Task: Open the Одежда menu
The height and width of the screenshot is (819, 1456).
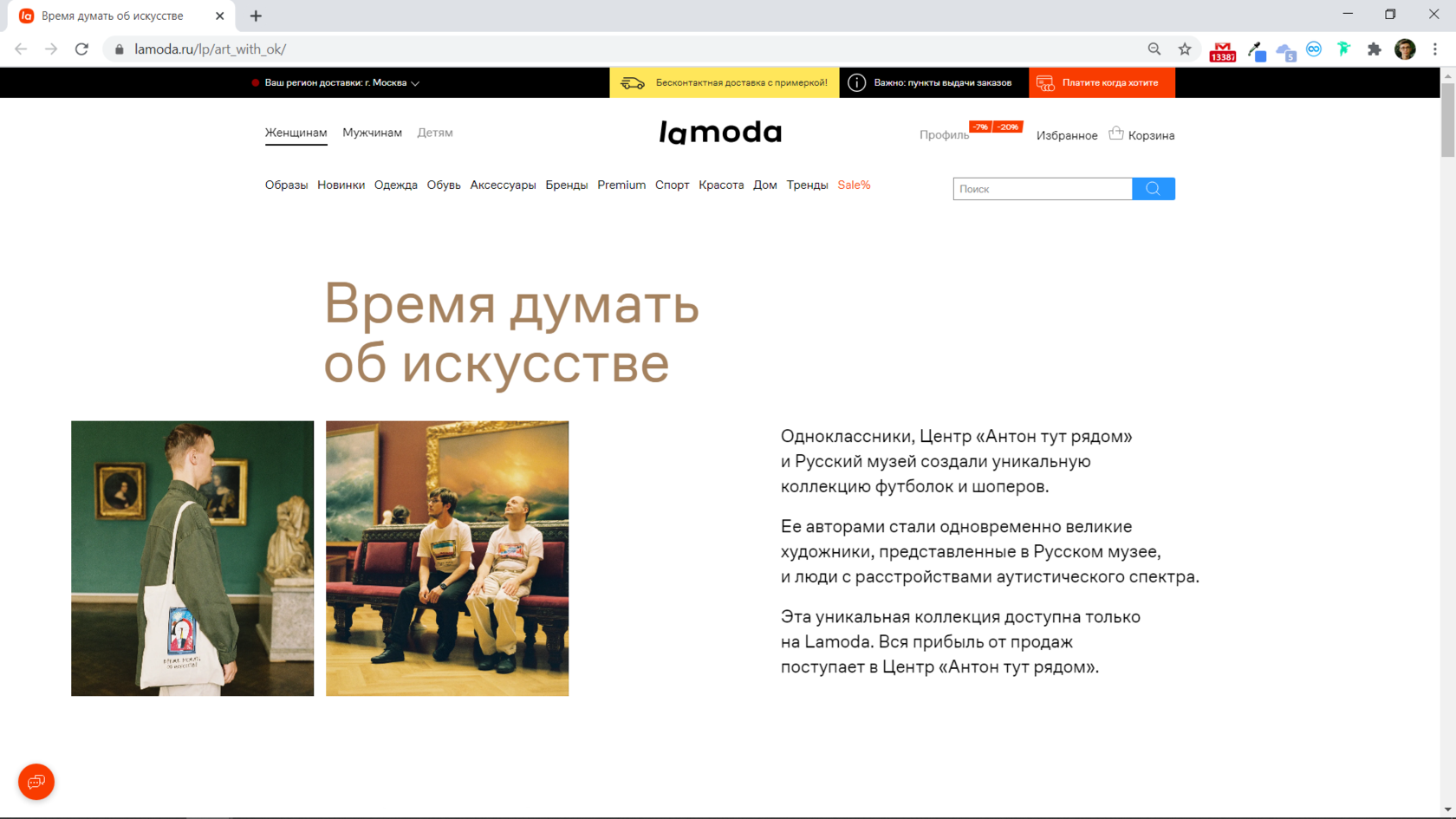Action: [396, 185]
